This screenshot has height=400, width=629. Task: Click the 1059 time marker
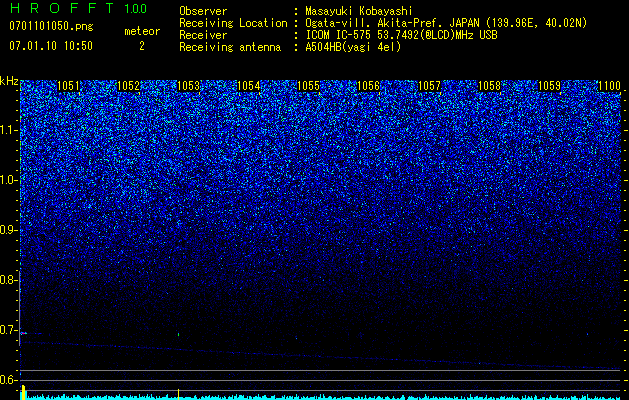coord(549,86)
